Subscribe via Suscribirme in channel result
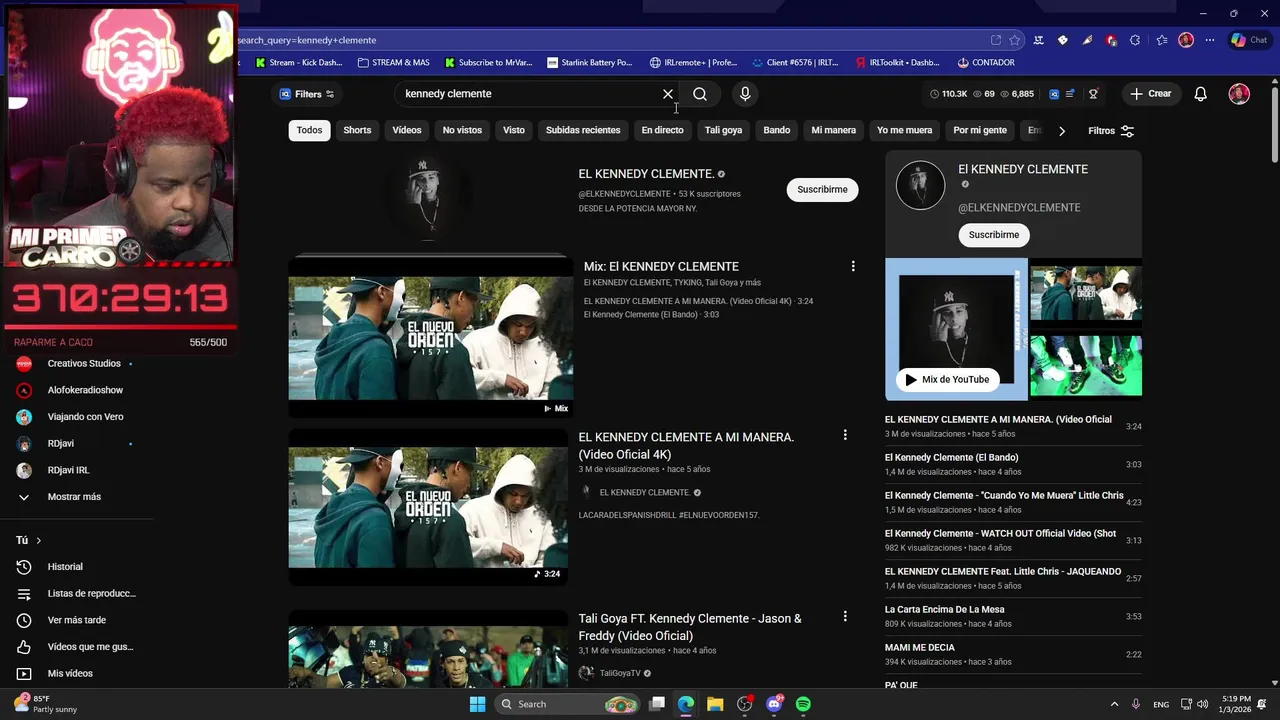 coord(822,189)
